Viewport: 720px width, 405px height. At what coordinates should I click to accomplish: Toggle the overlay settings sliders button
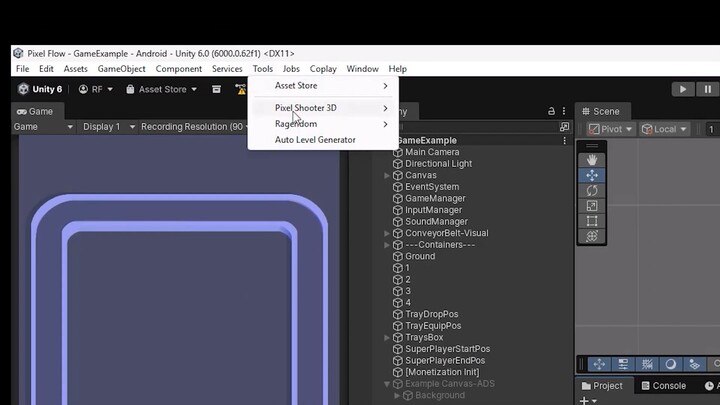click(623, 364)
